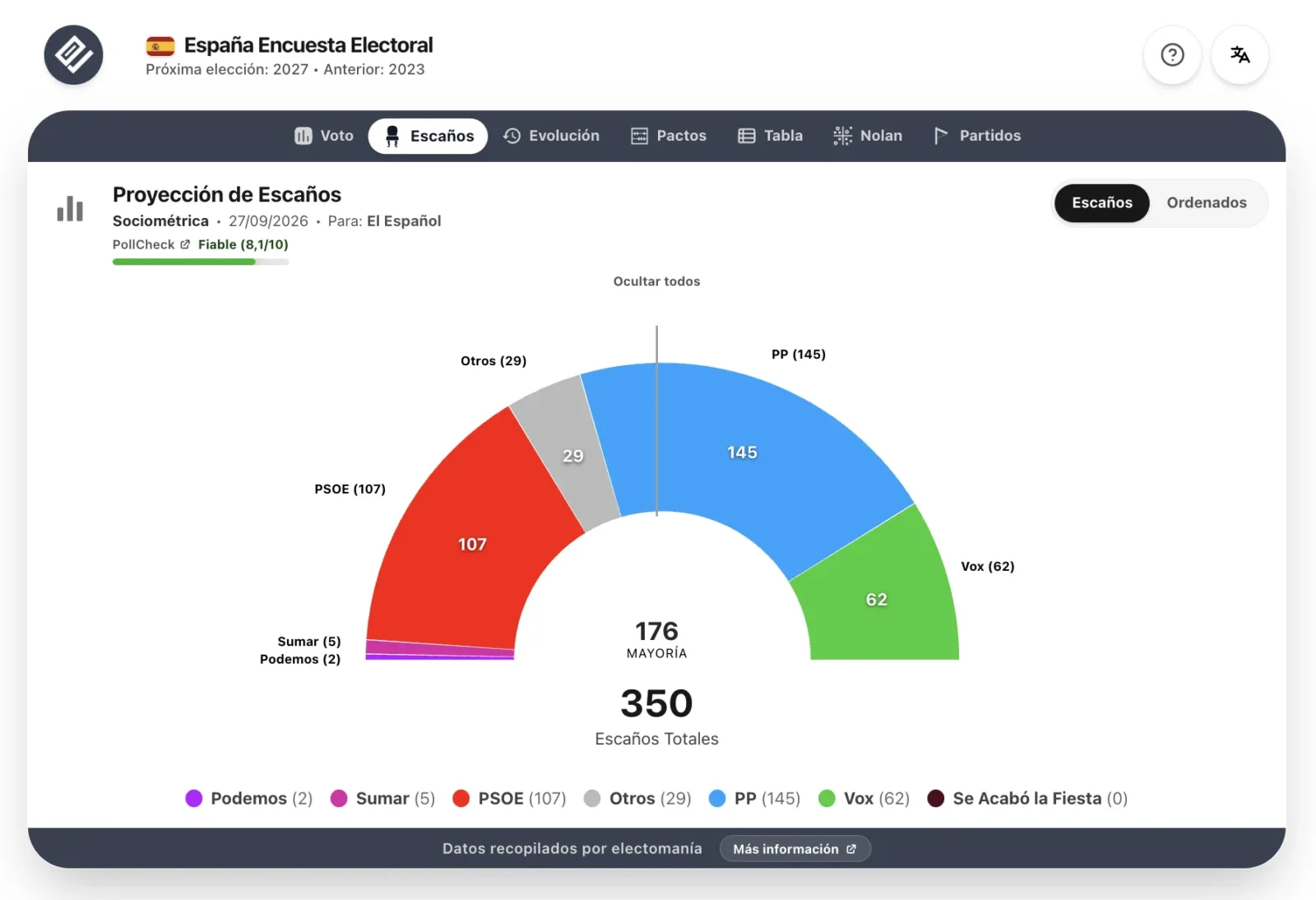Click the Otros (29) chart label
This screenshot has height=900, width=1316.
point(493,361)
